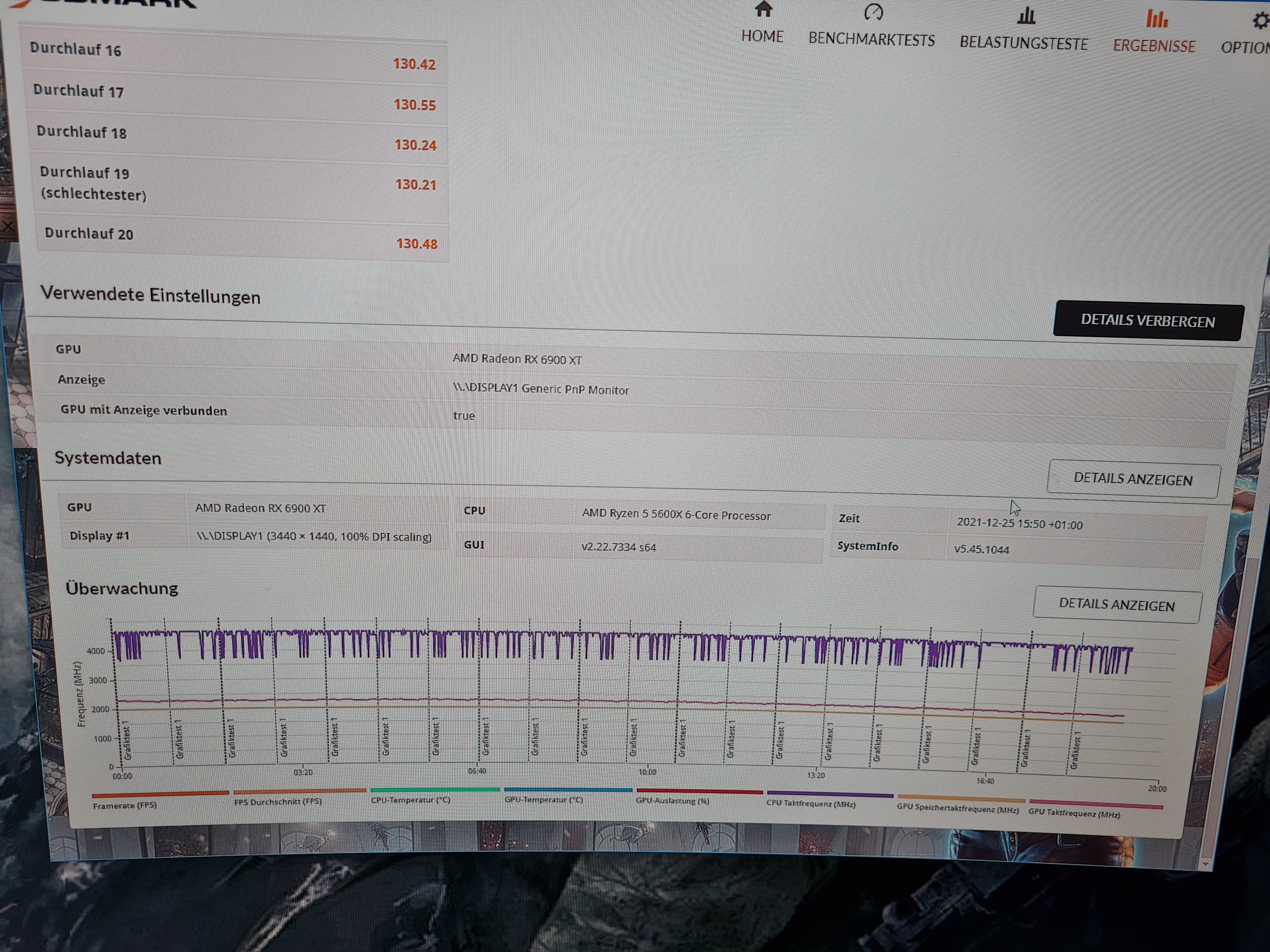Expand Überwachung with Details Anzeigen
1270x952 pixels.
pyautogui.click(x=1116, y=605)
